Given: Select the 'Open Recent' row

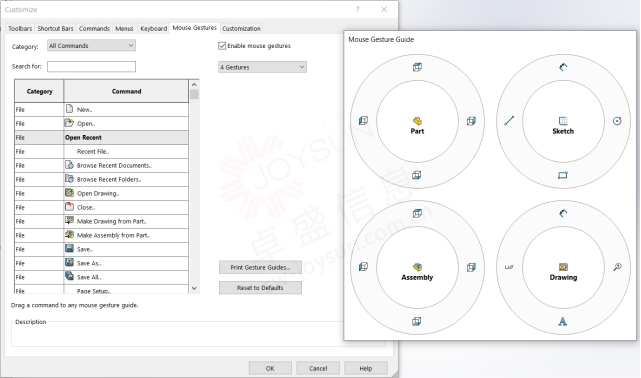Looking at the screenshot, I should pyautogui.click(x=101, y=137).
